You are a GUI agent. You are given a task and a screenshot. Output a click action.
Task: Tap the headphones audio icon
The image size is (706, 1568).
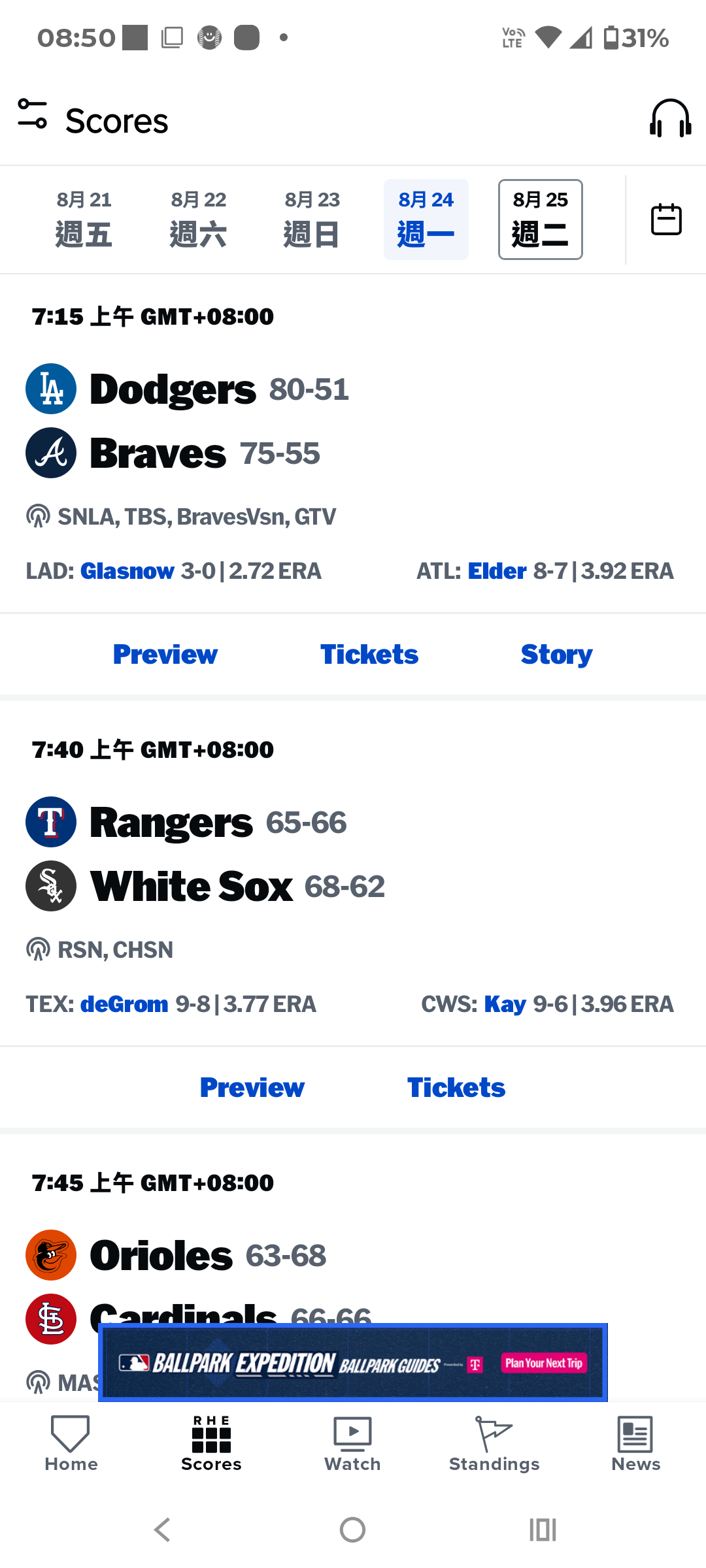[670, 118]
